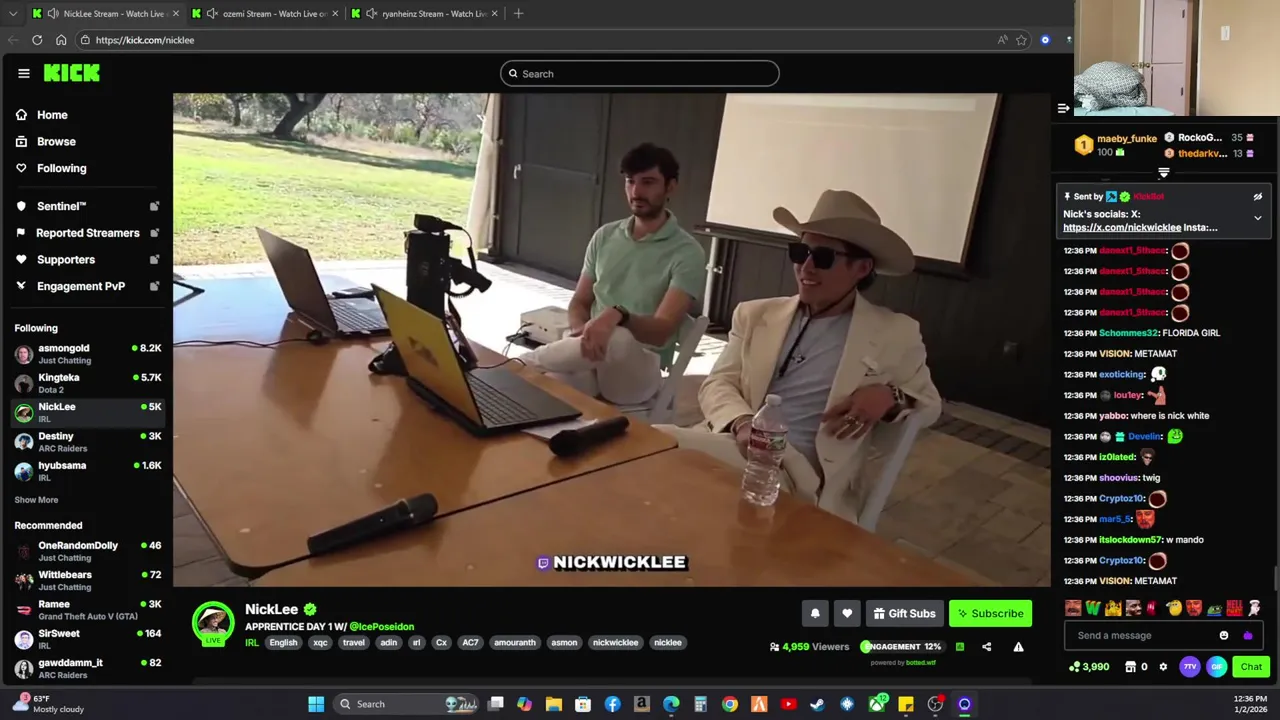
Task: Click the green engagement chart icon
Action: coord(960,647)
